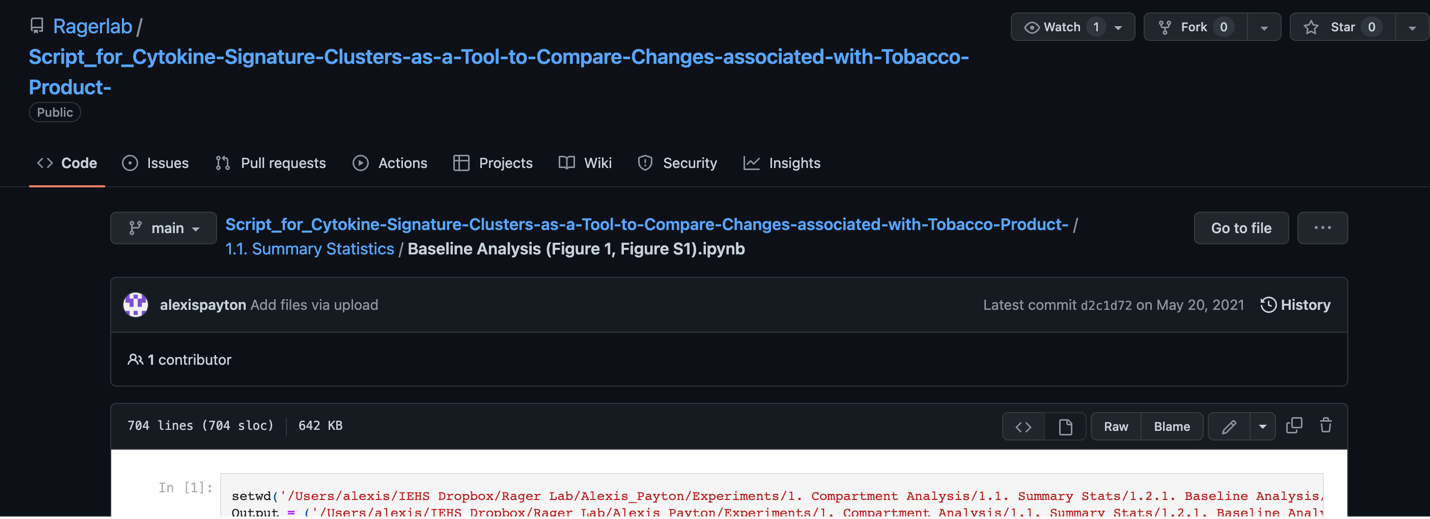
Task: Click the source code view icon
Action: pos(1023,427)
